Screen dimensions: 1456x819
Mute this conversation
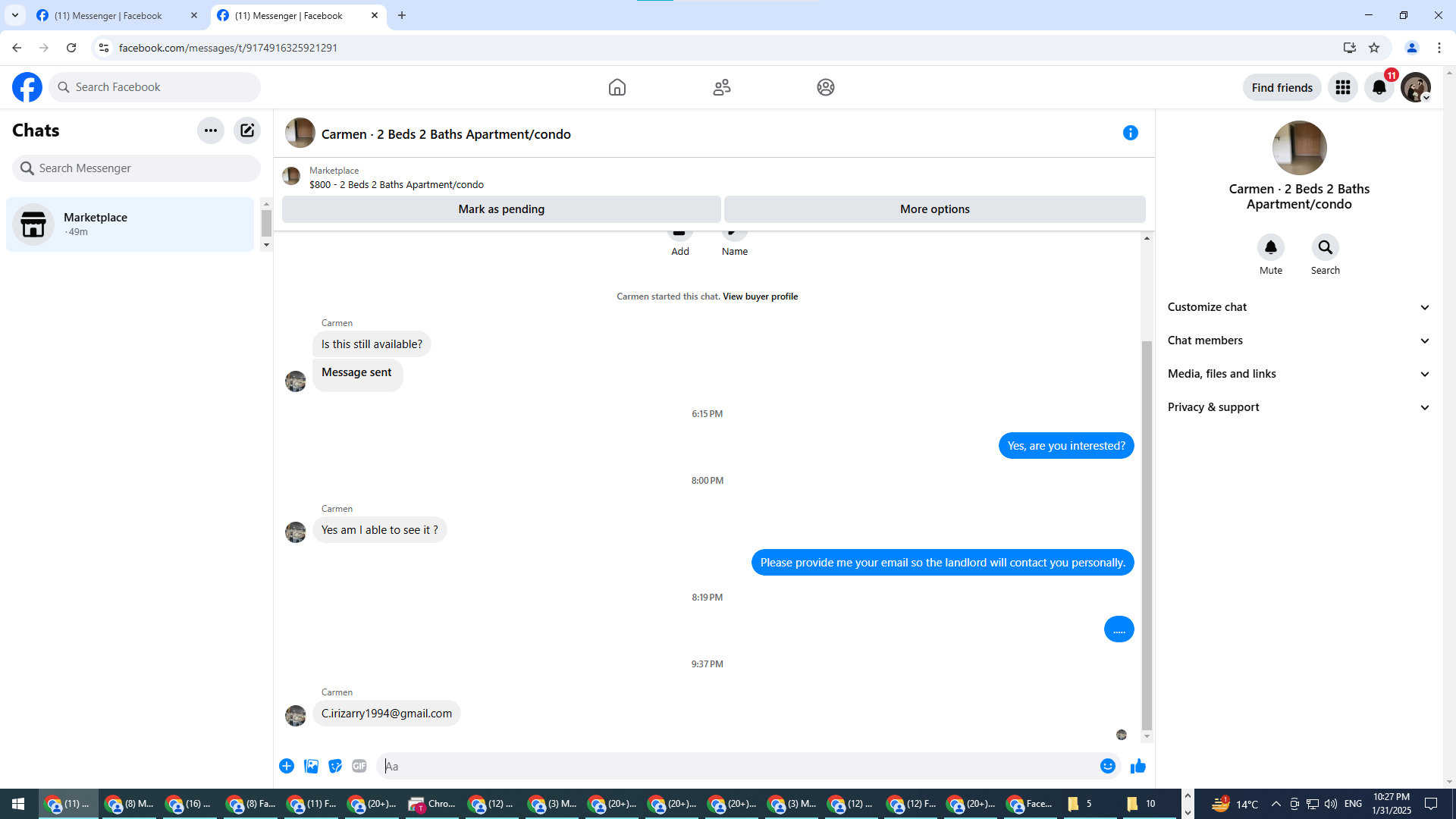point(1271,247)
